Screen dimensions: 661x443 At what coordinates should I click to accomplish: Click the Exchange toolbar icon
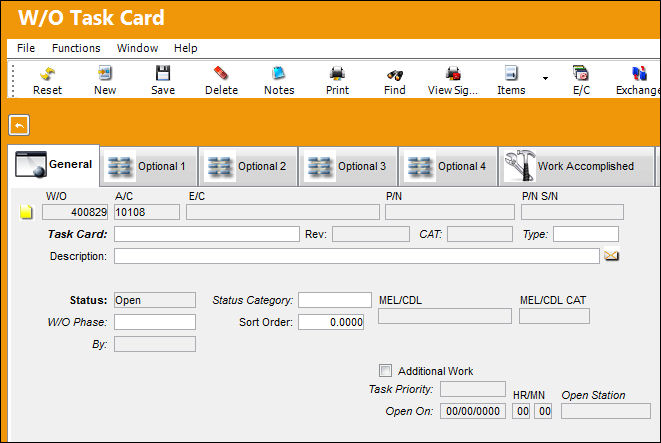[x=639, y=73]
